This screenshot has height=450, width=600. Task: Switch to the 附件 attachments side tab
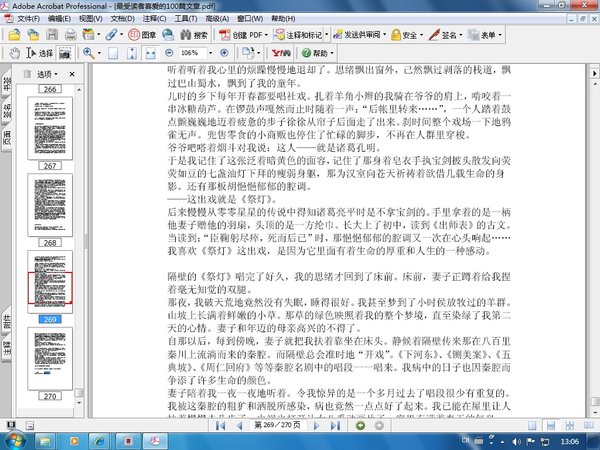(7, 322)
